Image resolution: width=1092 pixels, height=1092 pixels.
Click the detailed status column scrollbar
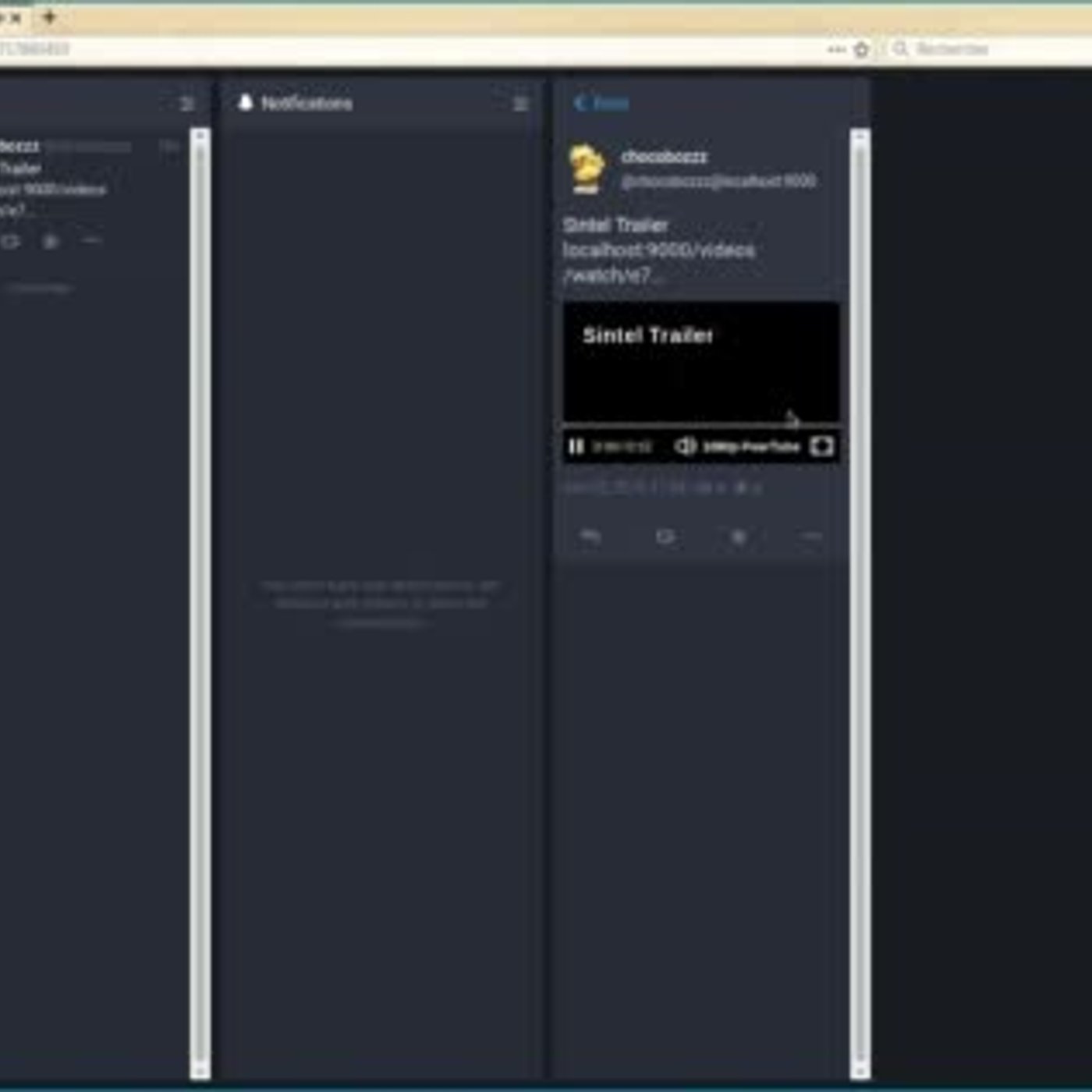click(x=860, y=604)
